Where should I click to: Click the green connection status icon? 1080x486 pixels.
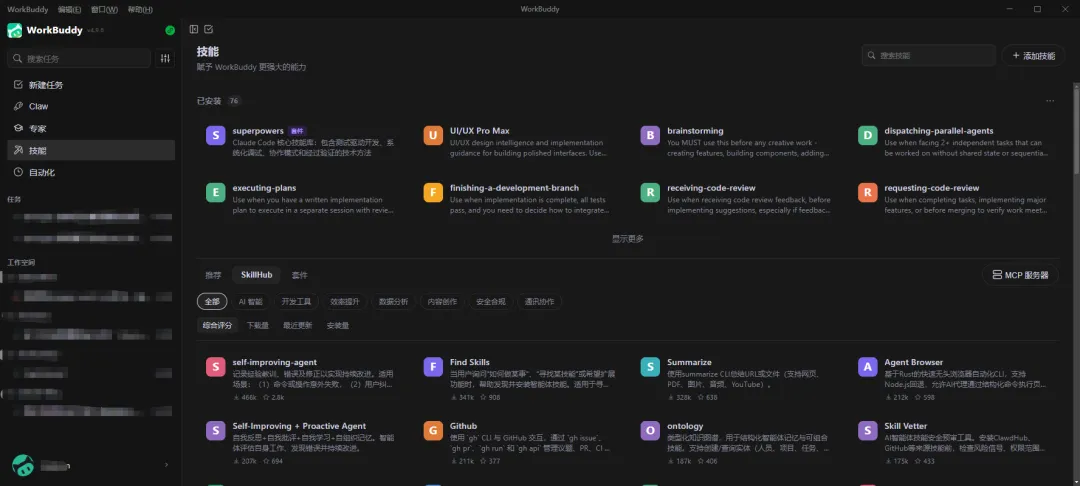coord(170,30)
